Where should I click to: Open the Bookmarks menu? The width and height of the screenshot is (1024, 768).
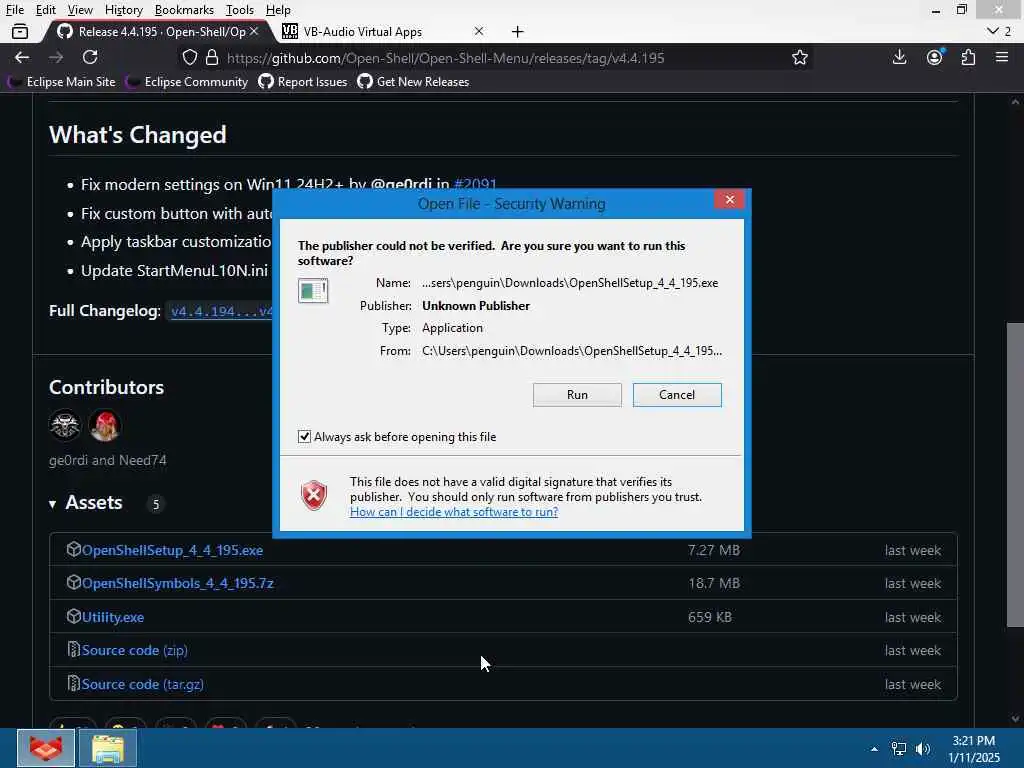pos(184,10)
